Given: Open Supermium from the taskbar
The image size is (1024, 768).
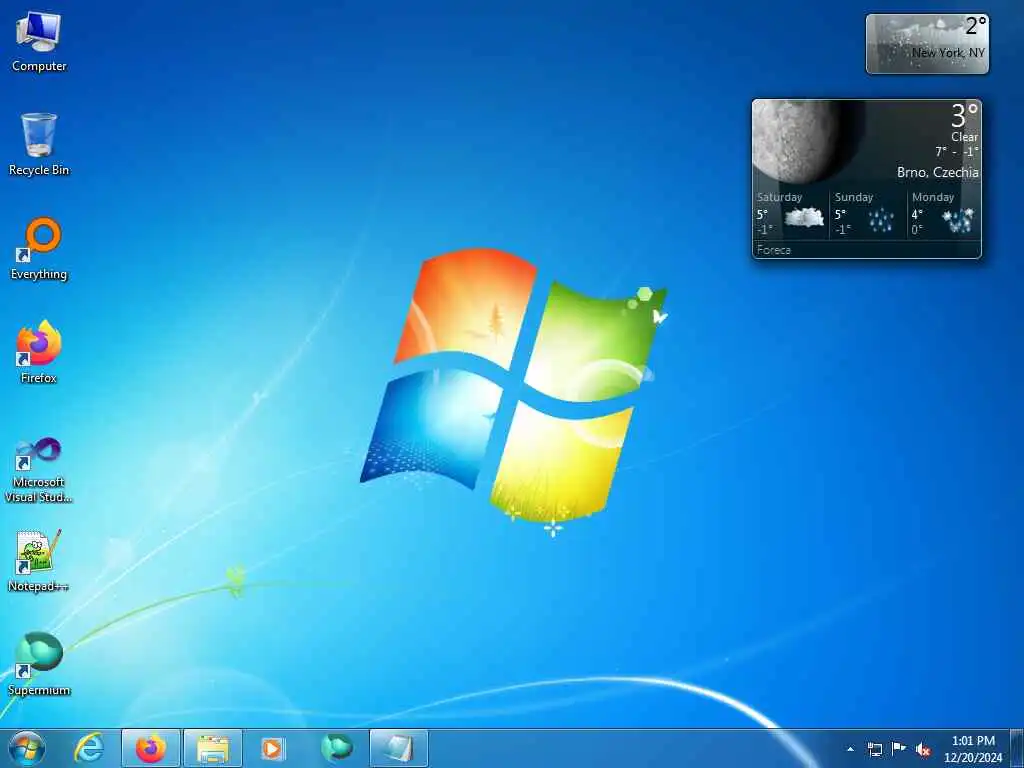Looking at the screenshot, I should (336, 748).
